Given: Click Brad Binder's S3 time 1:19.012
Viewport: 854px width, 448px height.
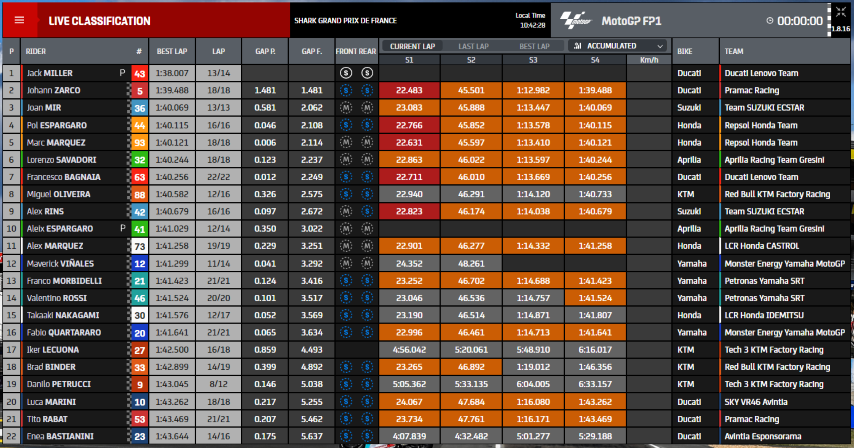Looking at the screenshot, I should pyautogui.click(x=533, y=367).
